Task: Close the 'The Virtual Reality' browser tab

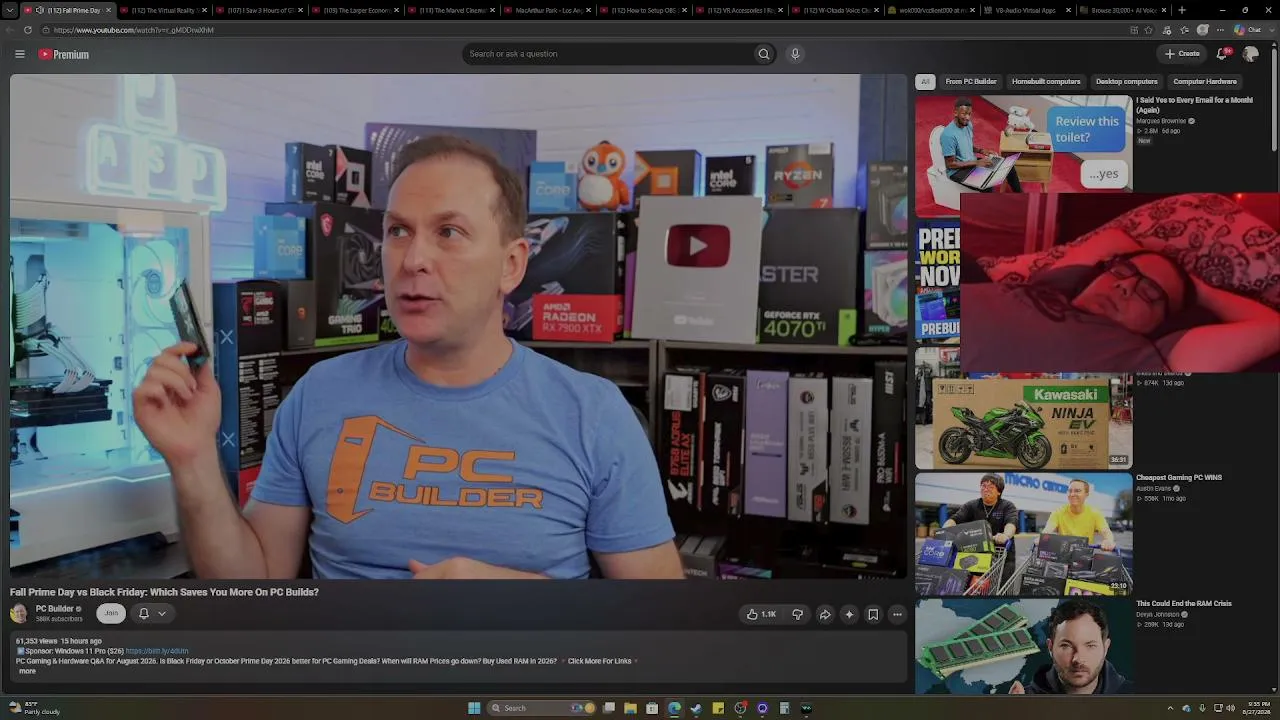Action: [204, 10]
